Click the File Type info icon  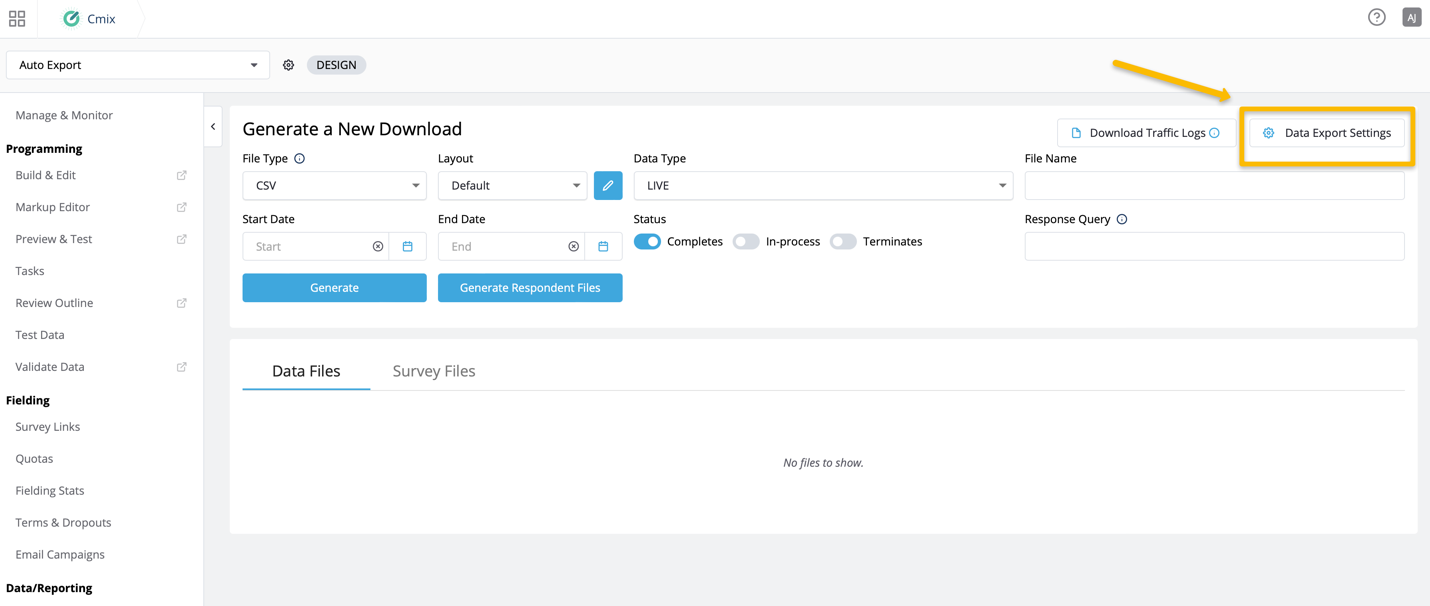pos(299,159)
